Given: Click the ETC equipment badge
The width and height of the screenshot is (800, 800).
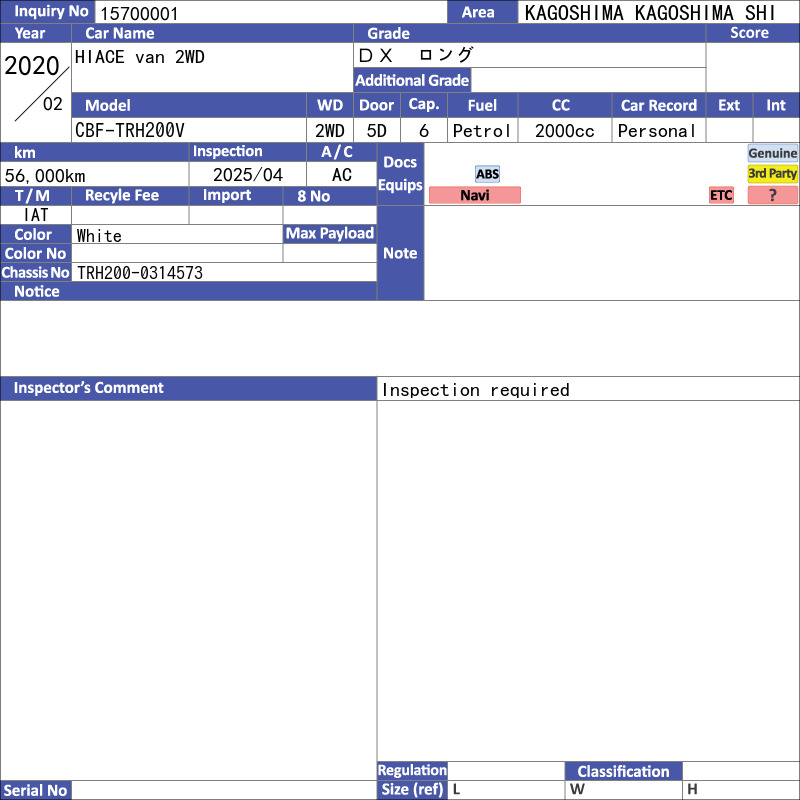Looking at the screenshot, I should pos(721,195).
